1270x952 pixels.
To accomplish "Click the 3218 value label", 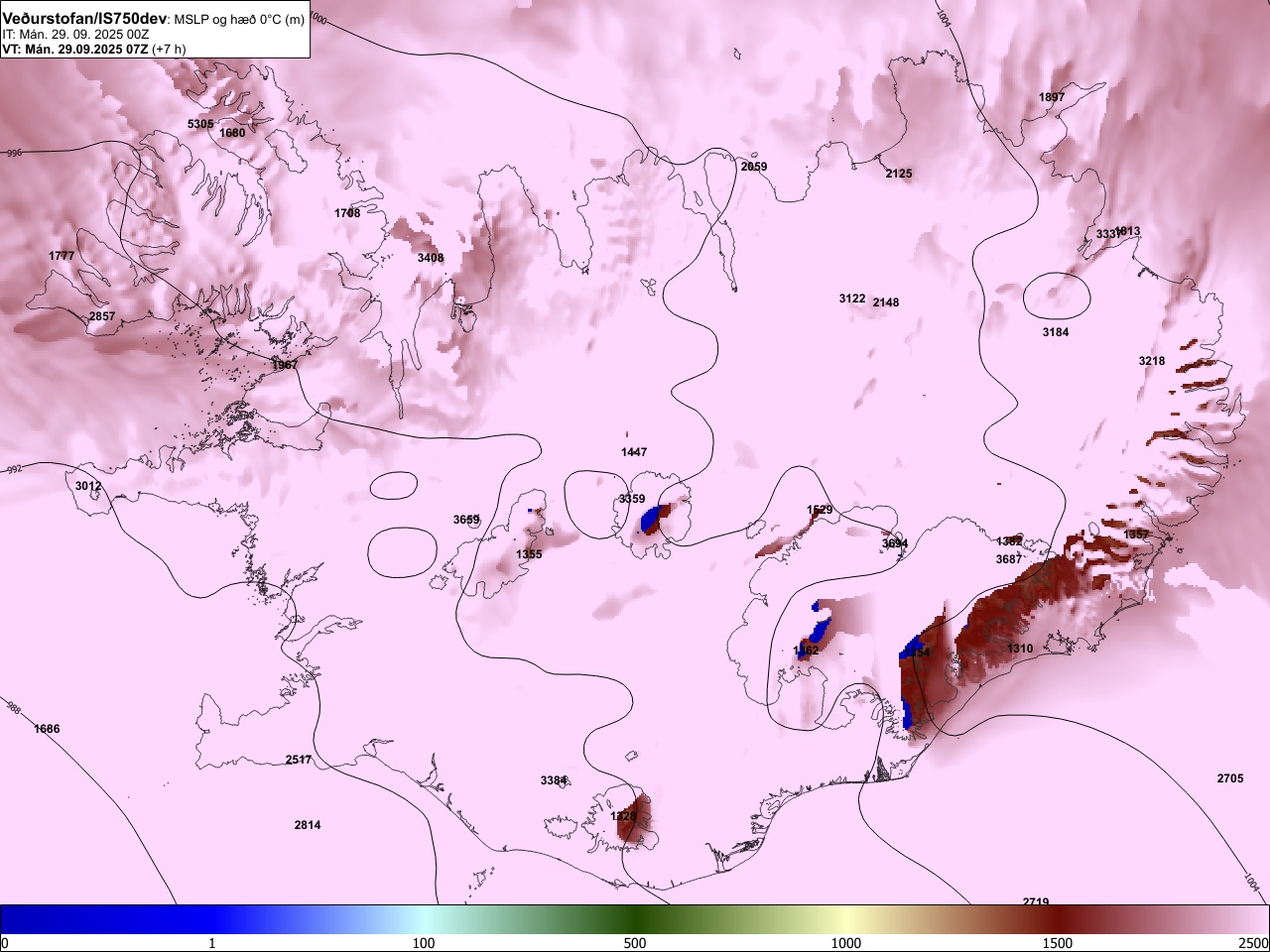I will click(1152, 361).
